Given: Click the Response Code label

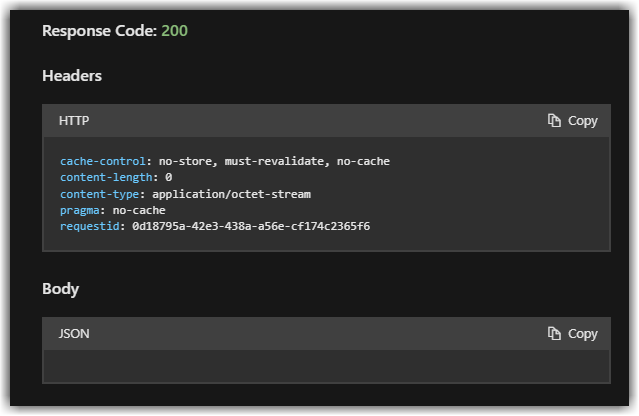Looking at the screenshot, I should coord(99,31).
